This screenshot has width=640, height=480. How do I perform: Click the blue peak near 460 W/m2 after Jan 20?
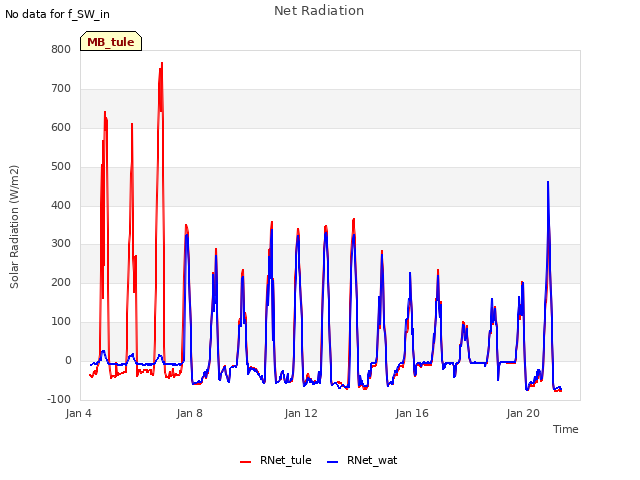pos(548,182)
